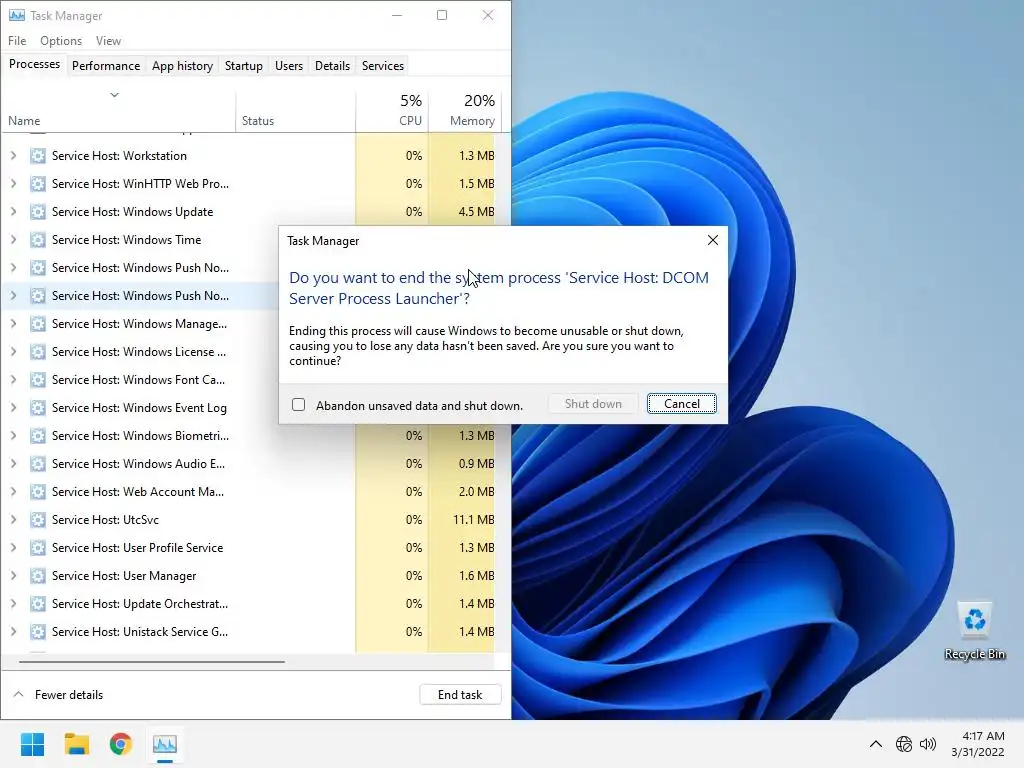Expand Service Host: Windows Manage... row
This screenshot has height=768, width=1024.
click(14, 323)
